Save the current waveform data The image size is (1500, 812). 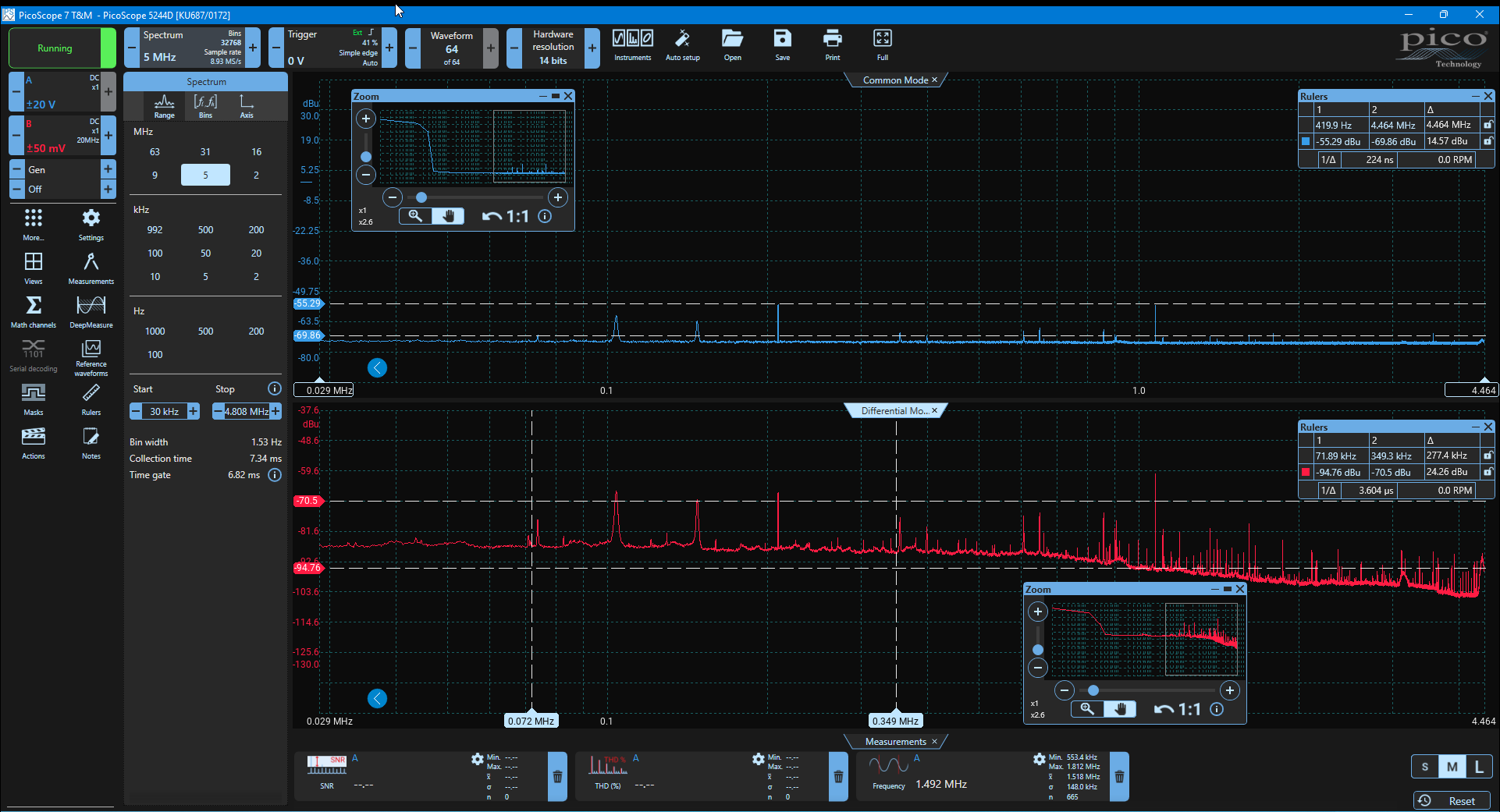point(782,45)
